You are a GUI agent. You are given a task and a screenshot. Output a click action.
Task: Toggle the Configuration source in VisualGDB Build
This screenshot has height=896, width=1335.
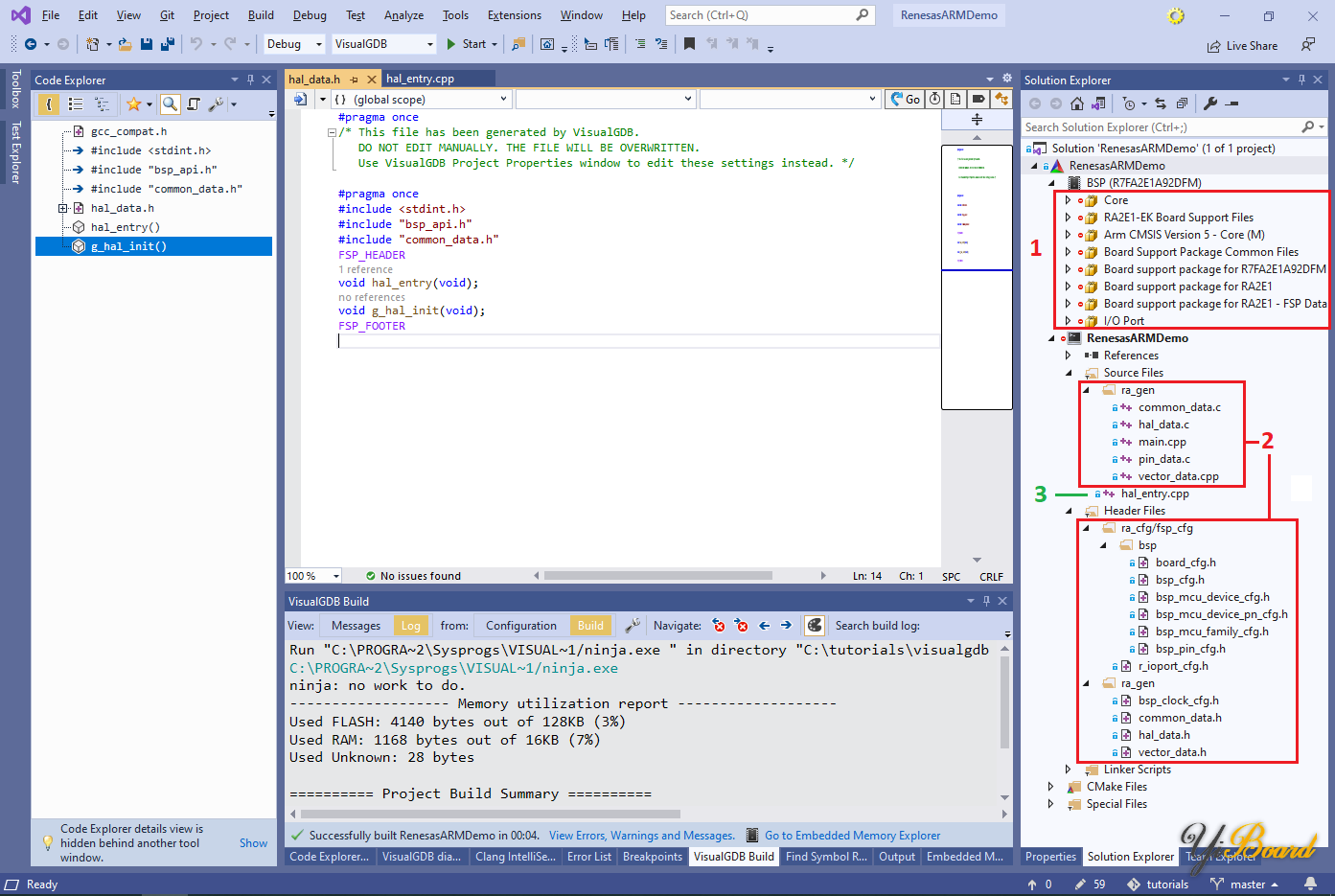pos(520,626)
